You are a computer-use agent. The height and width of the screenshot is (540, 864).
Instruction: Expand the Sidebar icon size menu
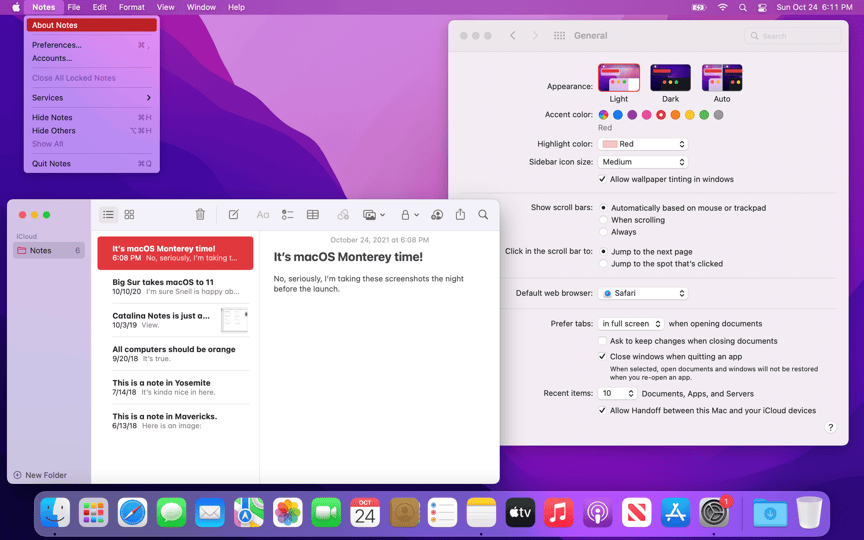[643, 162]
